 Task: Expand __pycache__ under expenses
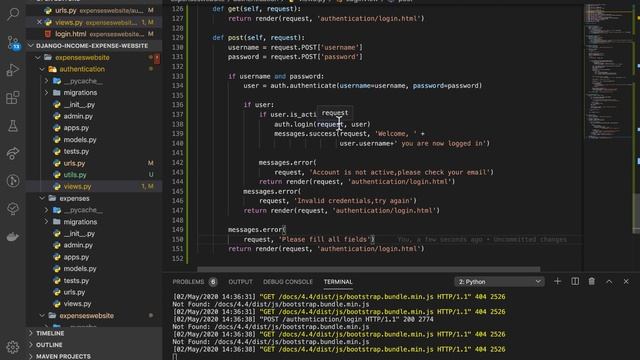pyautogui.click(x=47, y=210)
